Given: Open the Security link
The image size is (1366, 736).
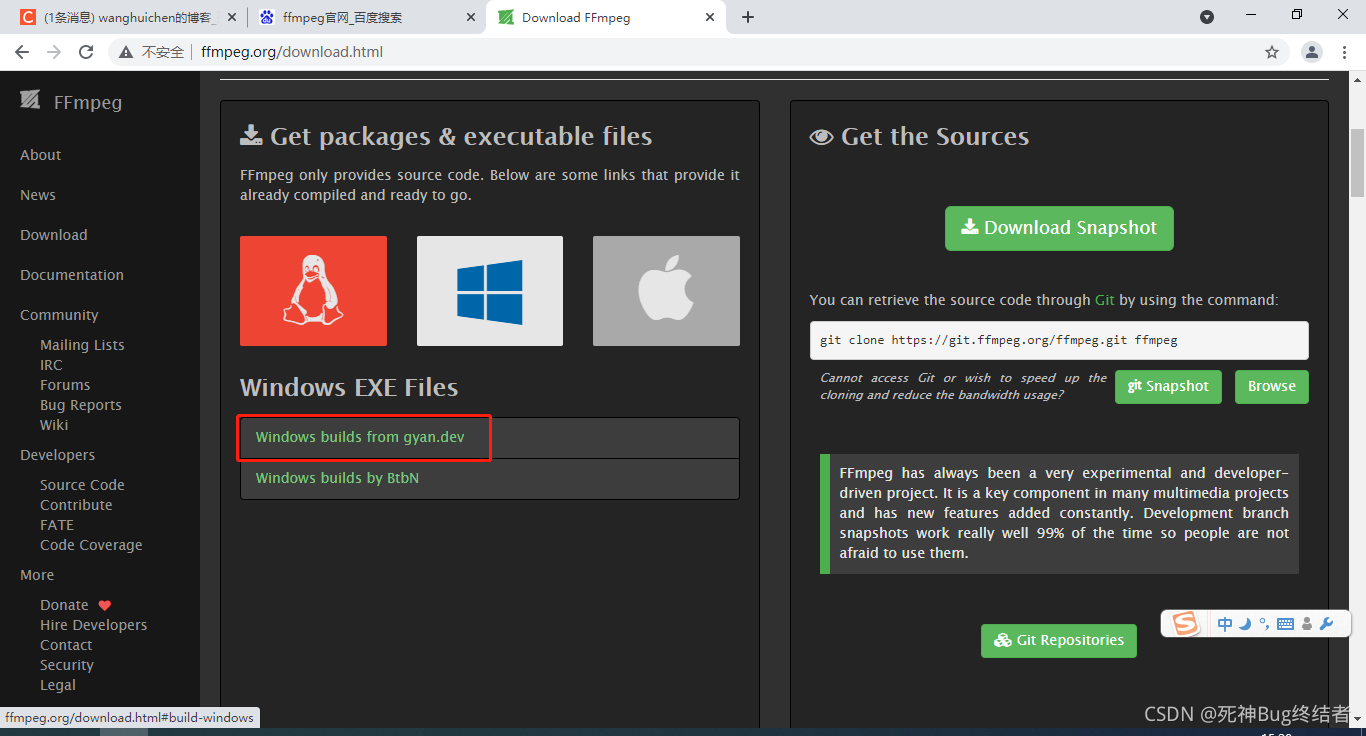Looking at the screenshot, I should tap(67, 665).
